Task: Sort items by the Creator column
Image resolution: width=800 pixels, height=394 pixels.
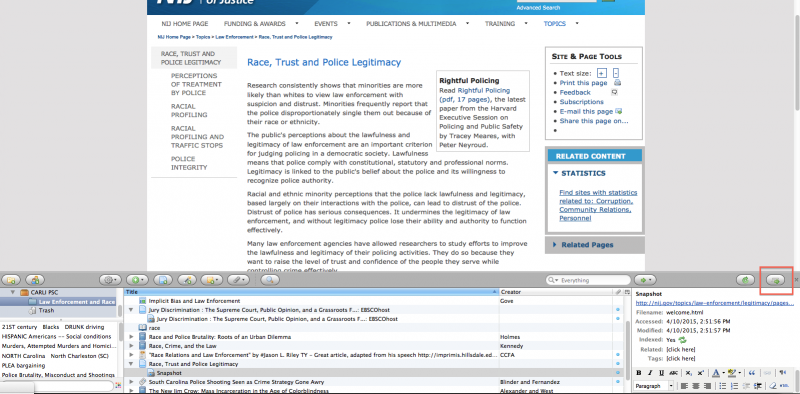Action: pos(555,292)
